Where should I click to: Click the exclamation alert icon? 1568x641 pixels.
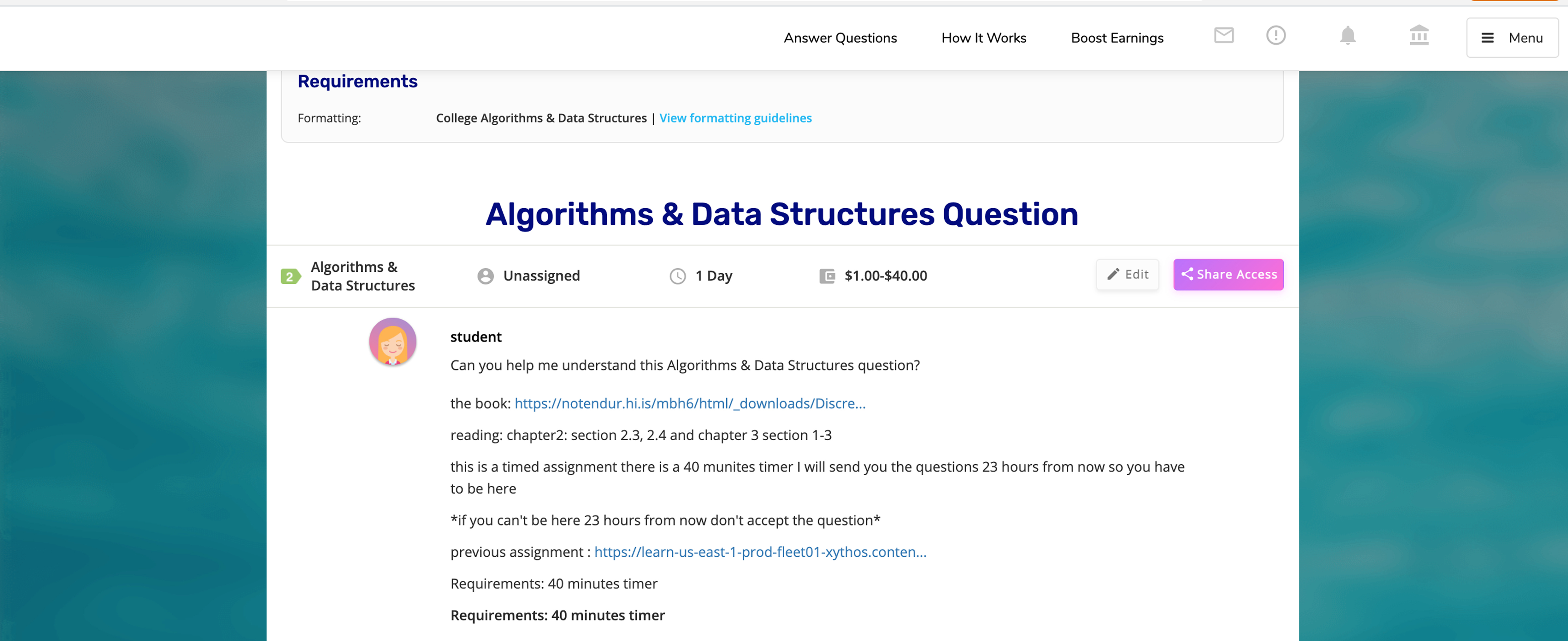point(1276,36)
